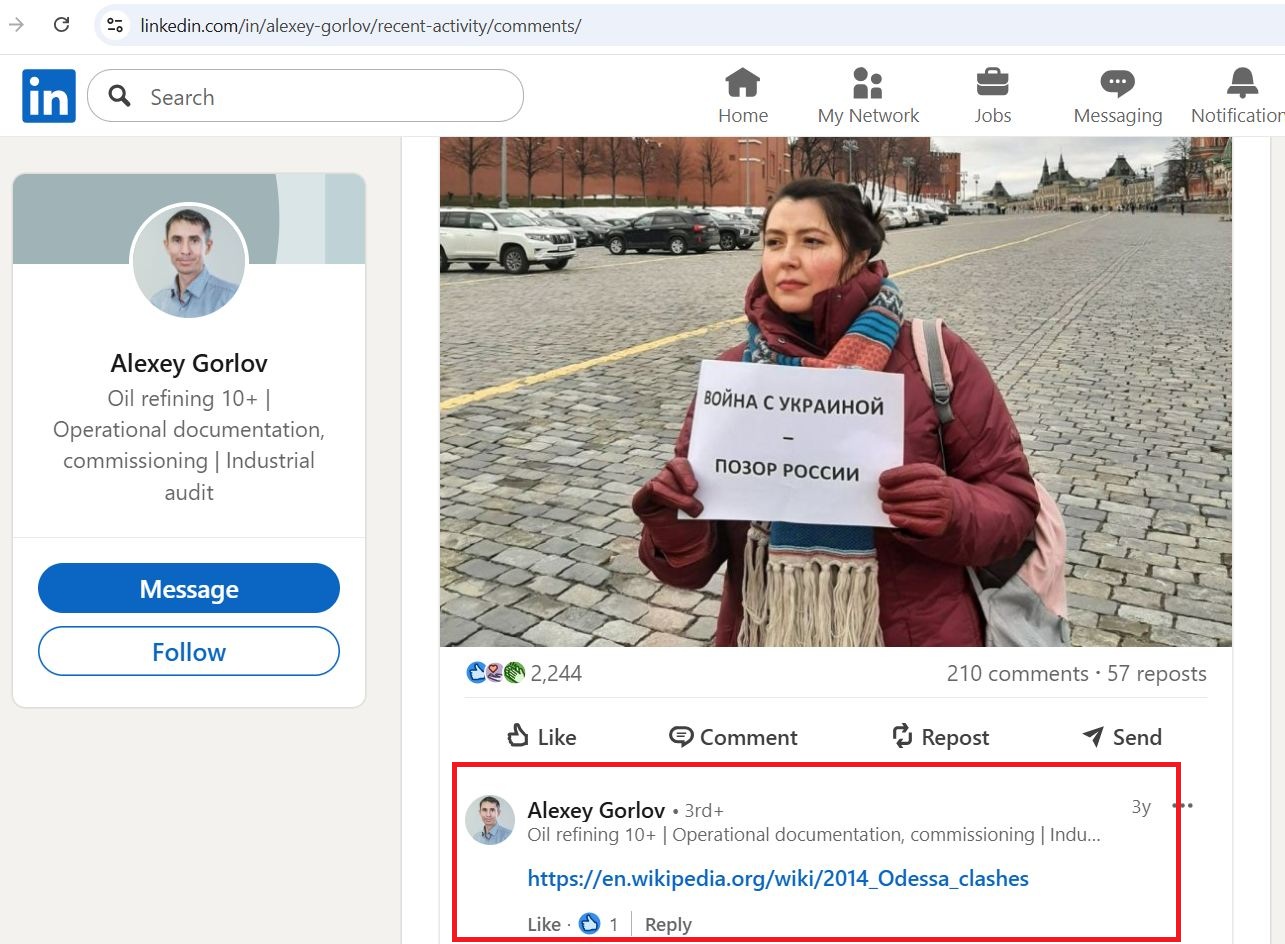Click the Message button on Alexey's profile
1285x944 pixels.
coord(188,588)
